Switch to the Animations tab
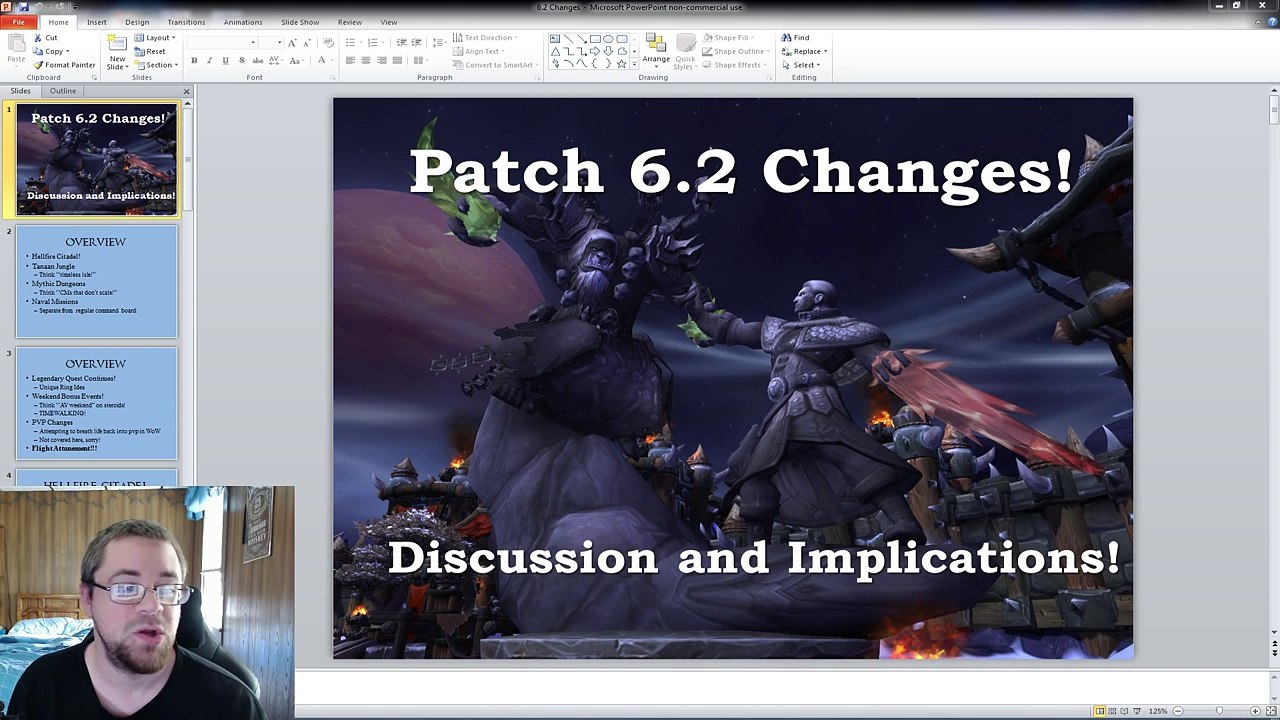The width and height of the screenshot is (1280, 720). [243, 22]
